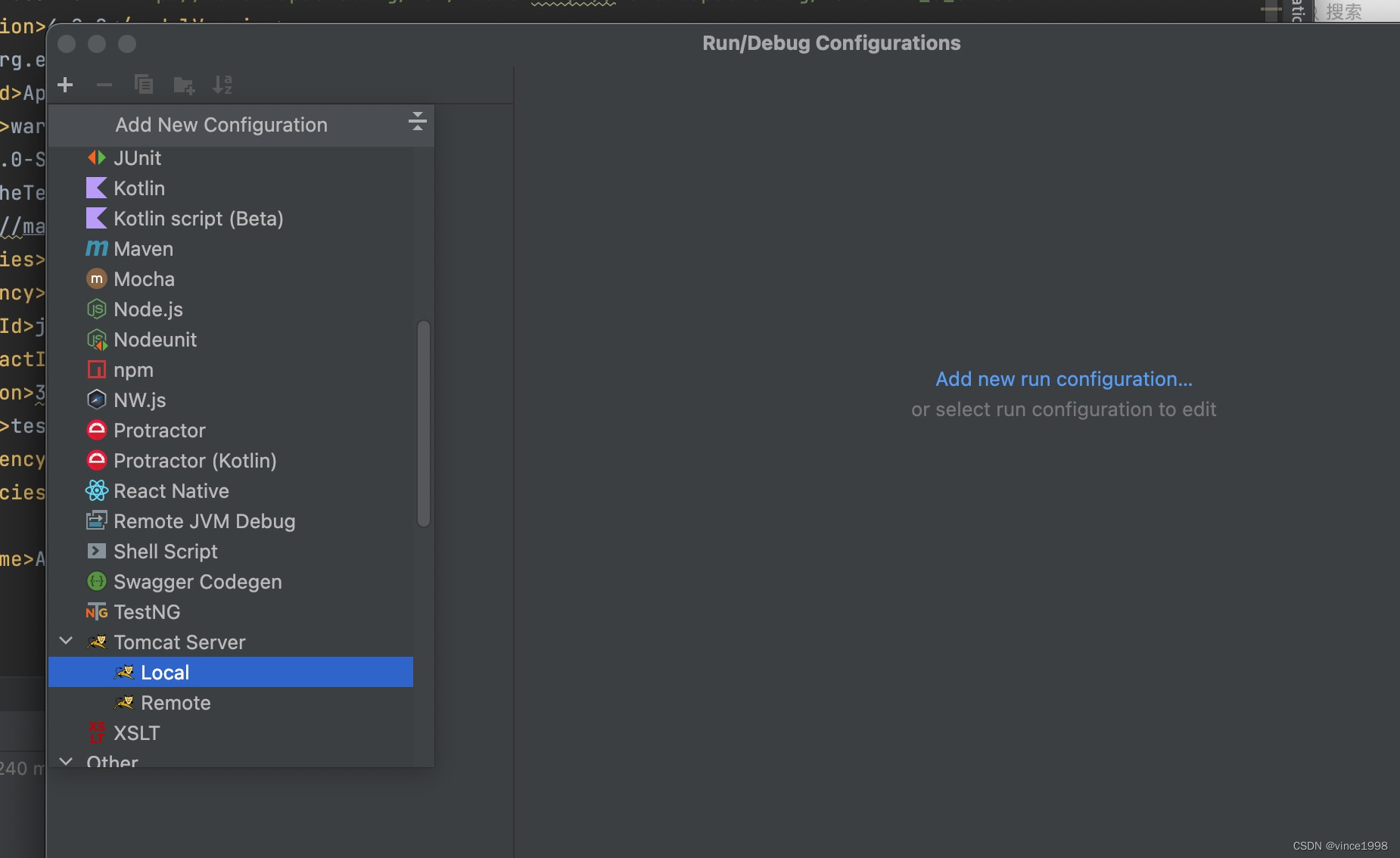Click the Remote JVM Debug icon
Screen dimensions: 1400x858
97,521
